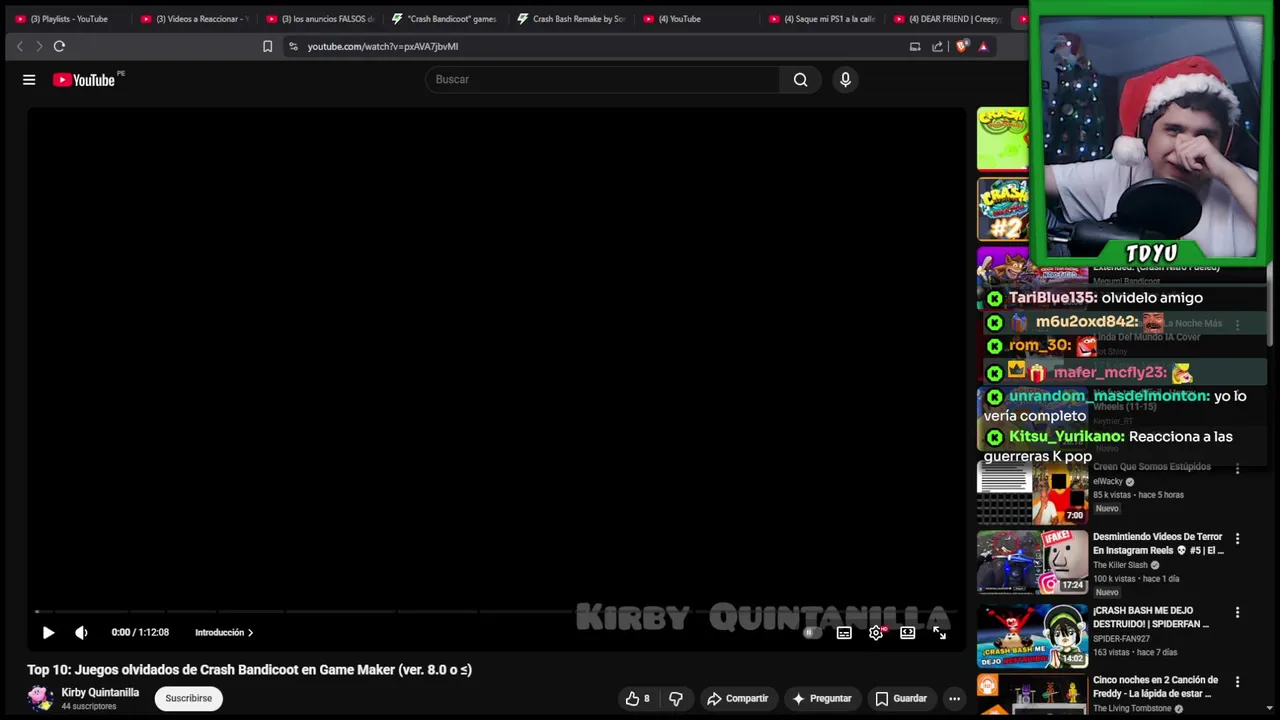Viewport: 1280px width, 720px height.
Task: Subscribe with the Suscribirse button
Action: tap(189, 698)
